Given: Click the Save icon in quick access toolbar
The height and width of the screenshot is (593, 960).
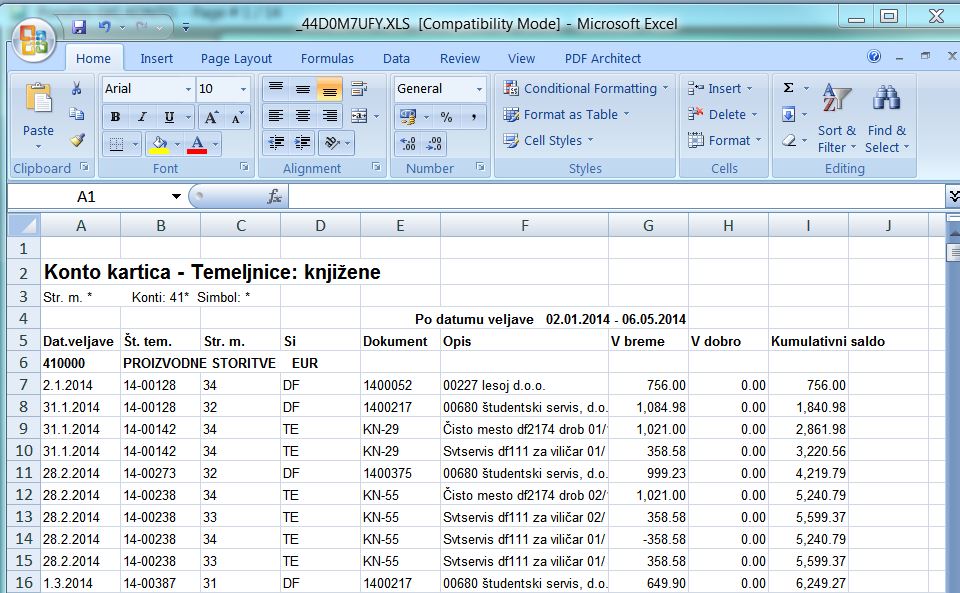Looking at the screenshot, I should (79, 27).
